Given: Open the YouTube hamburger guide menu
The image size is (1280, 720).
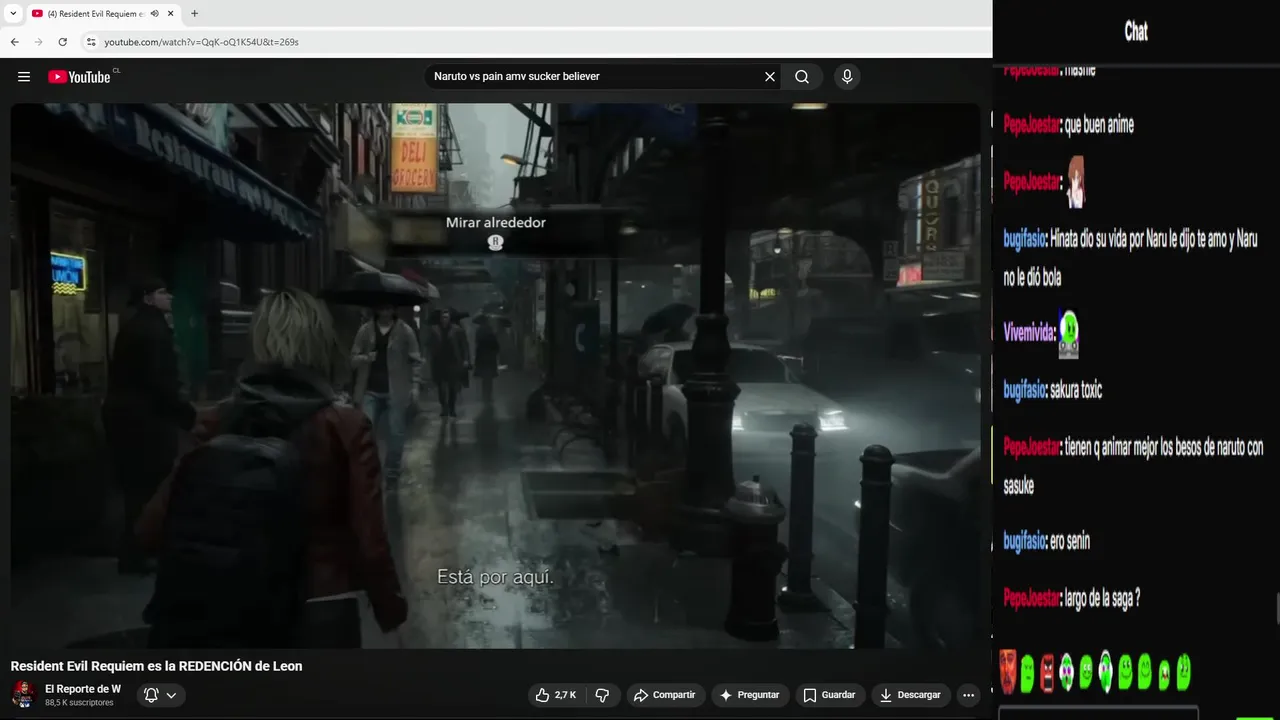Looking at the screenshot, I should 24,77.
